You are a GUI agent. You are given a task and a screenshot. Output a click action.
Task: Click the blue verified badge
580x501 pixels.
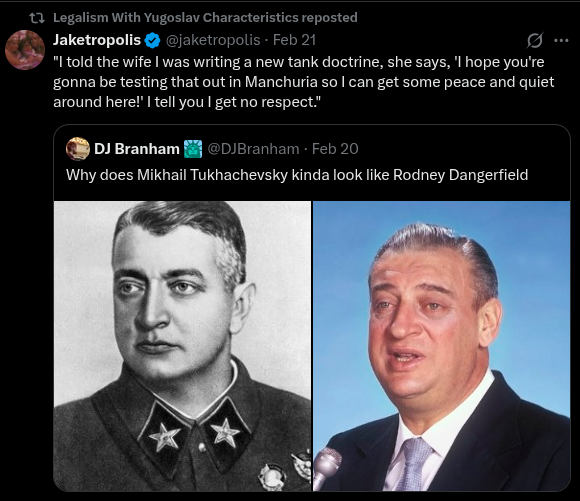[x=152, y=40]
